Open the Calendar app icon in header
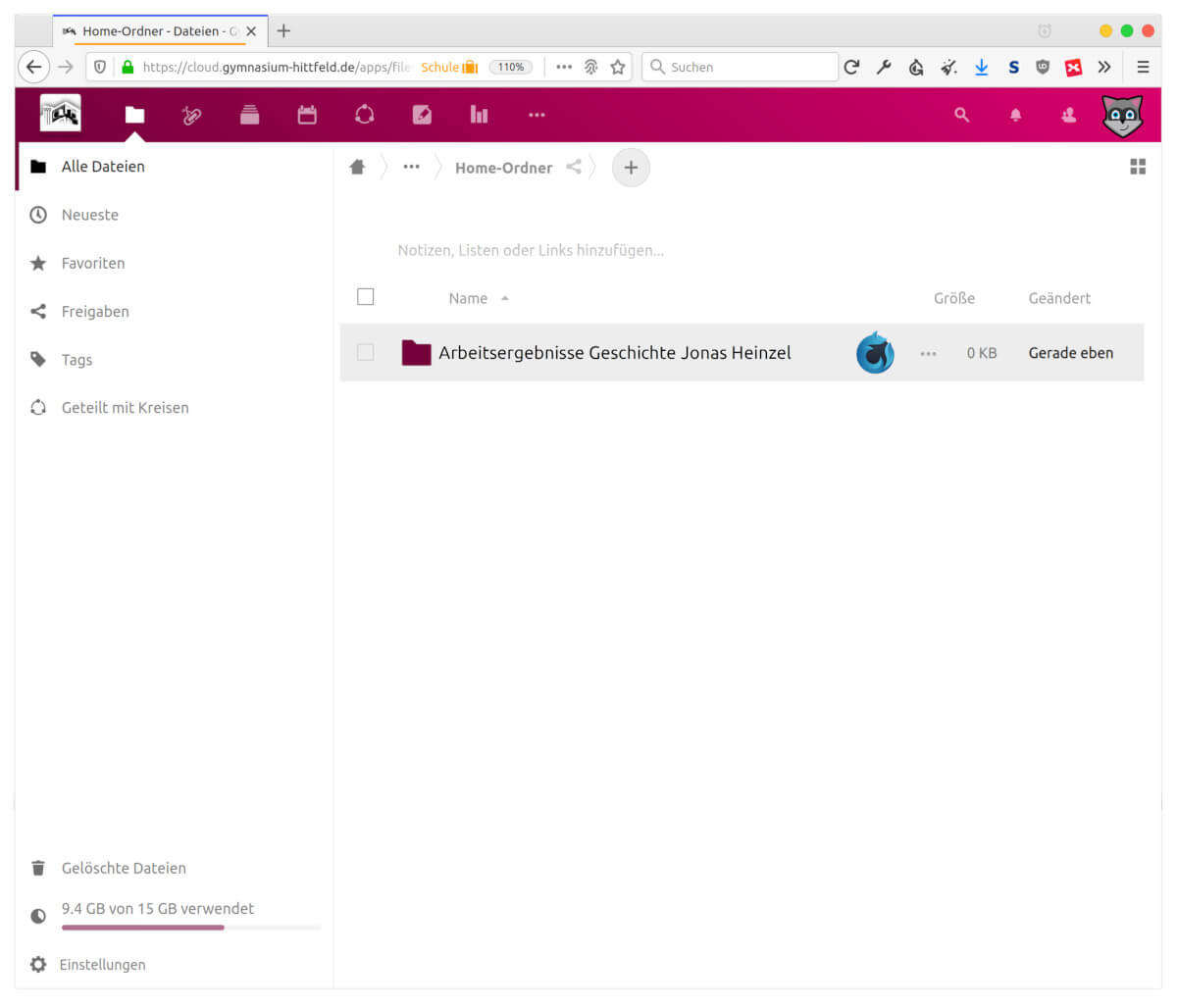The width and height of the screenshot is (1177, 1008). click(x=307, y=115)
